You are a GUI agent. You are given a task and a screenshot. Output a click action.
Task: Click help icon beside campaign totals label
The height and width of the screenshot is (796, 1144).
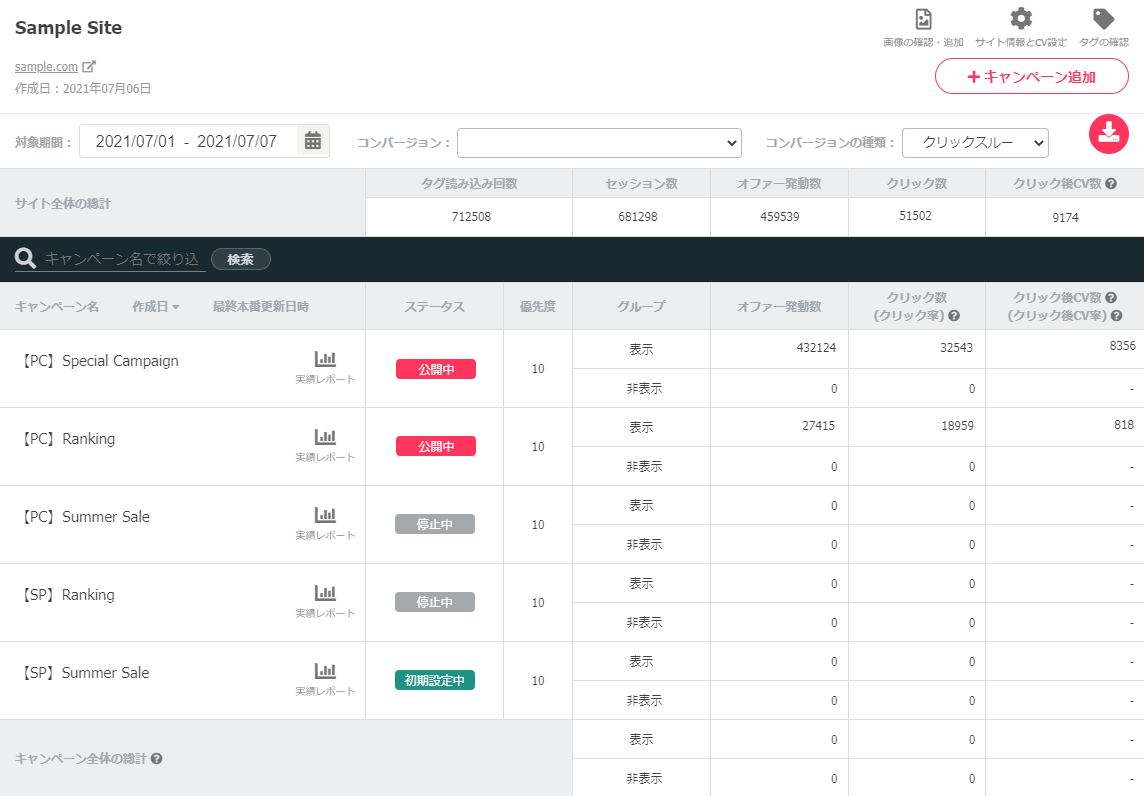(x=157, y=759)
